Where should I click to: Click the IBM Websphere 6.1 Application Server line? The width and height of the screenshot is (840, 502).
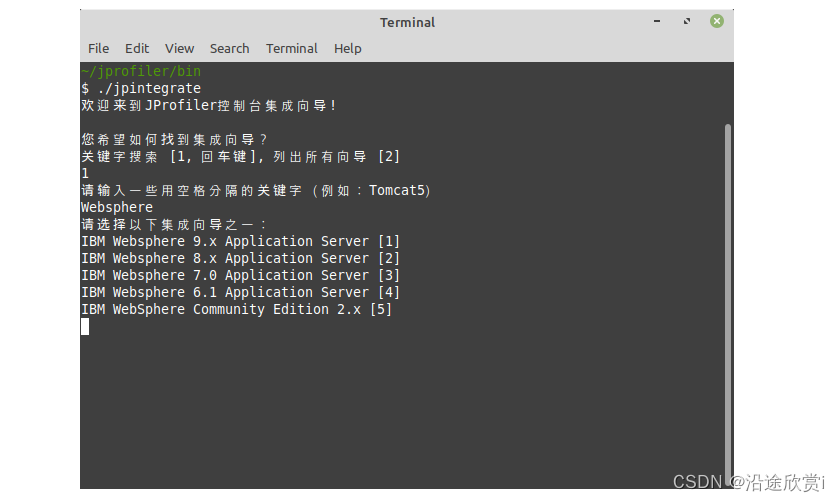241,293
